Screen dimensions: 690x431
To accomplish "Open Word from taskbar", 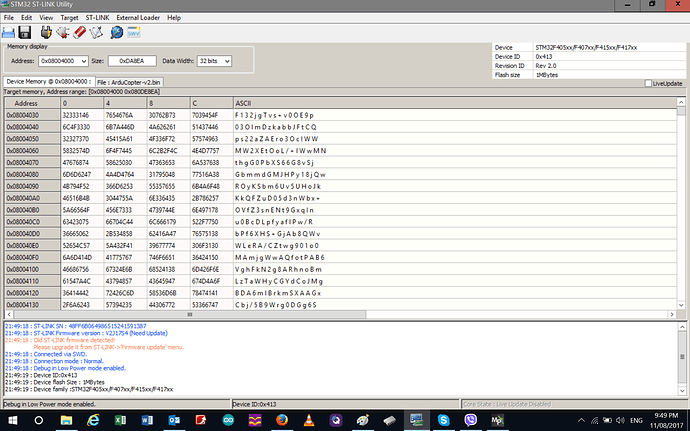I will [147, 420].
